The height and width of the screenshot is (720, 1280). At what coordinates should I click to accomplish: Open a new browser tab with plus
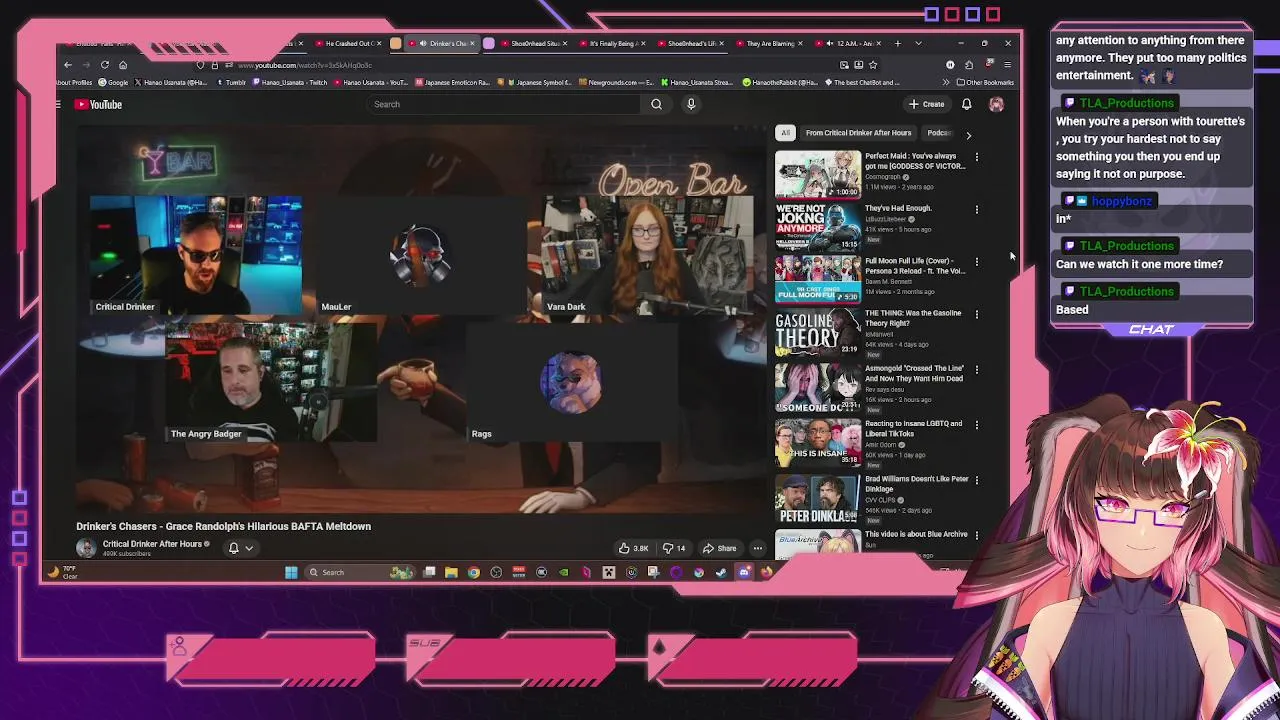[x=897, y=43]
